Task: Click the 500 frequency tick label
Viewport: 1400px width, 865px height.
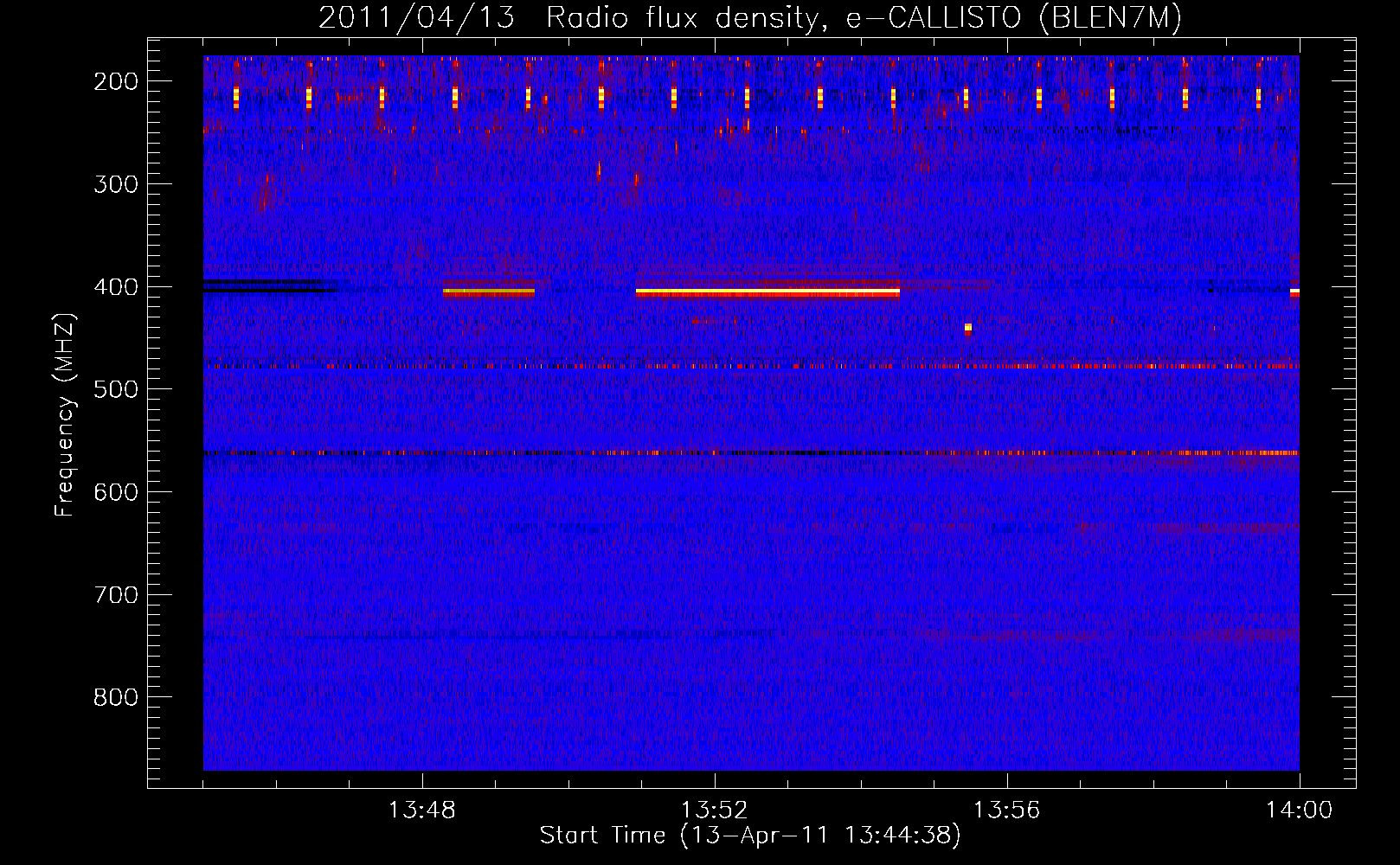Action: pyautogui.click(x=116, y=389)
